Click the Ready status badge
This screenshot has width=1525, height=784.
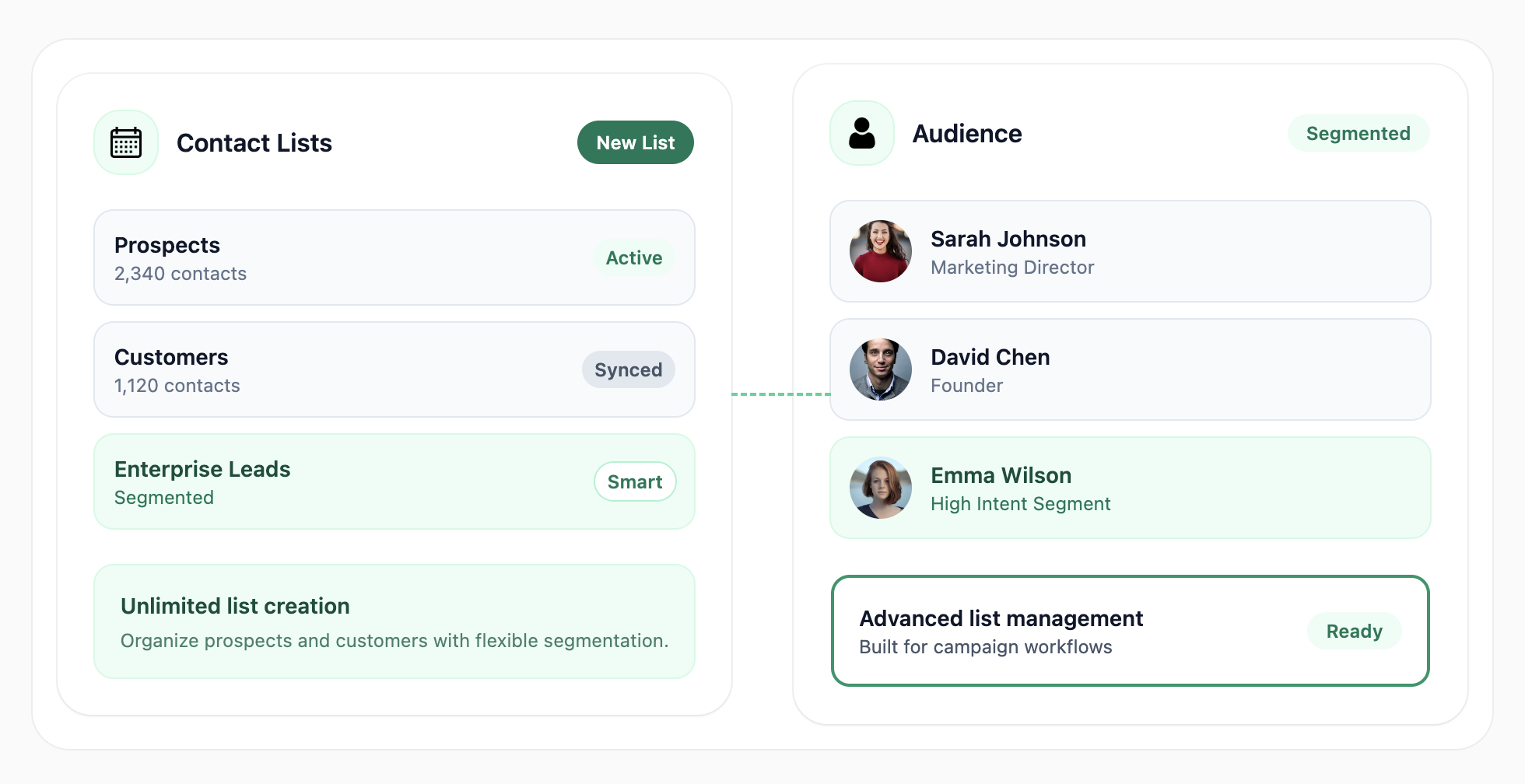1354,631
